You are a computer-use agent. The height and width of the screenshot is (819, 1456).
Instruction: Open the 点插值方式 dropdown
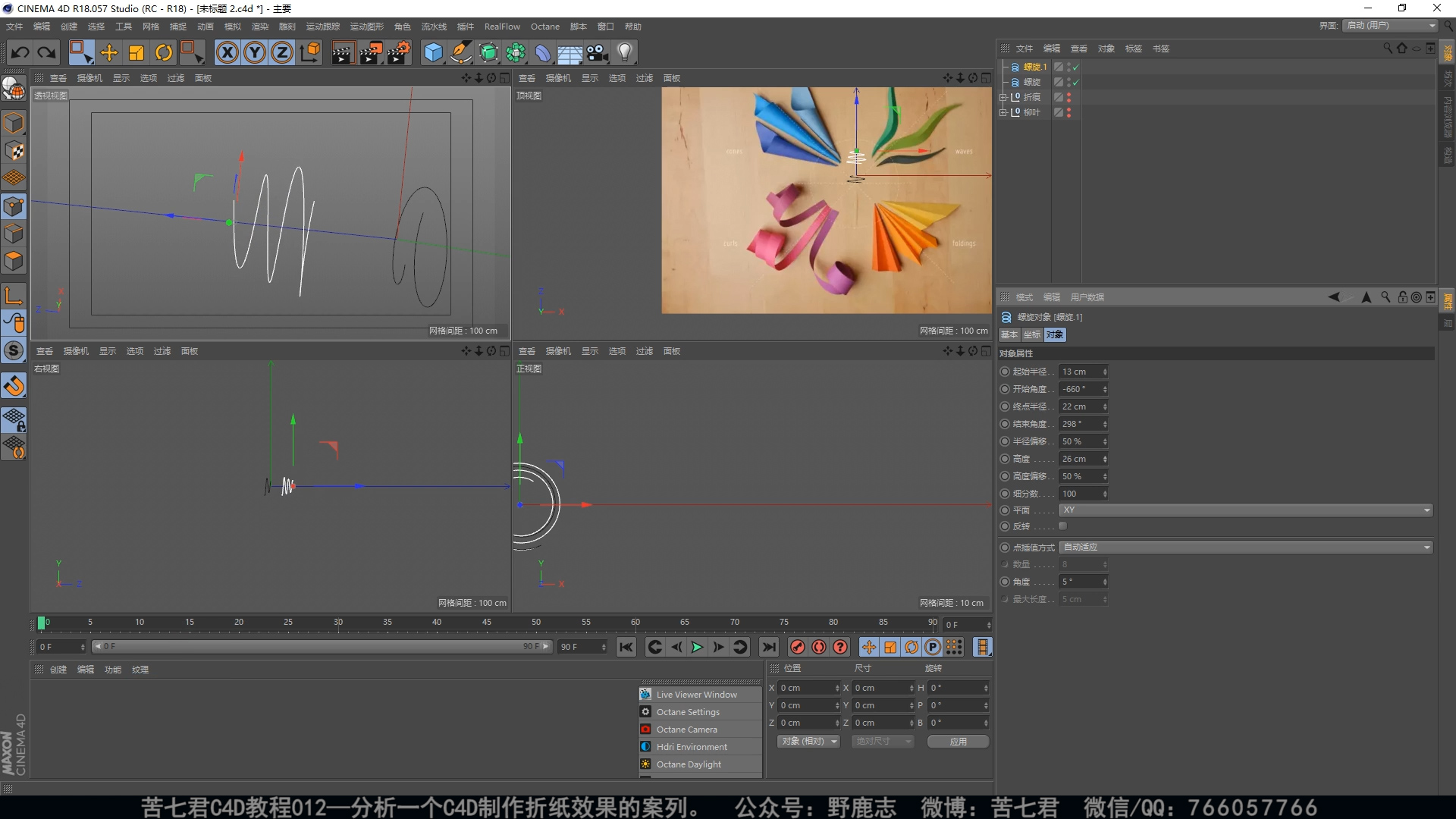click(x=1246, y=547)
